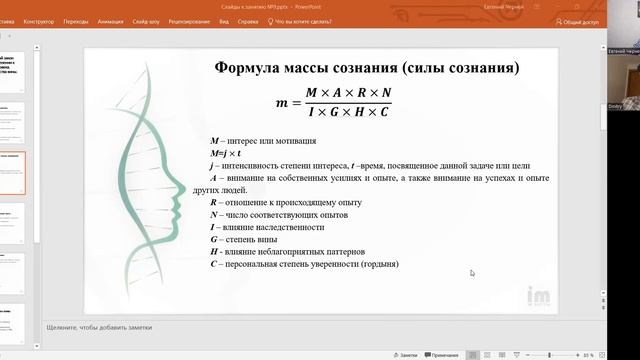
Task: Switch to Slide Sorter view icon
Action: [x=487, y=355]
